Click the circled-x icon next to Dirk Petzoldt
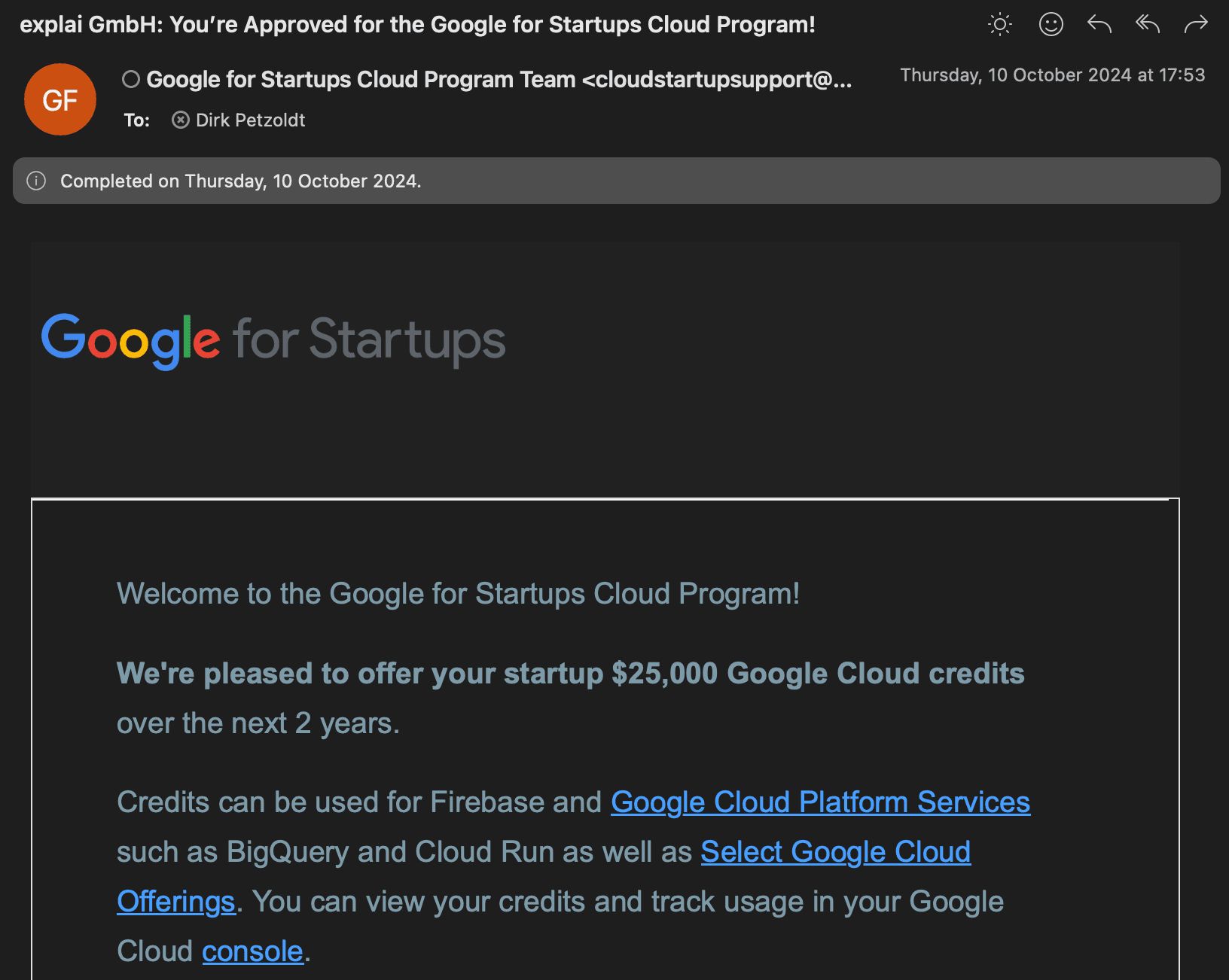1229x980 pixels. pyautogui.click(x=181, y=120)
